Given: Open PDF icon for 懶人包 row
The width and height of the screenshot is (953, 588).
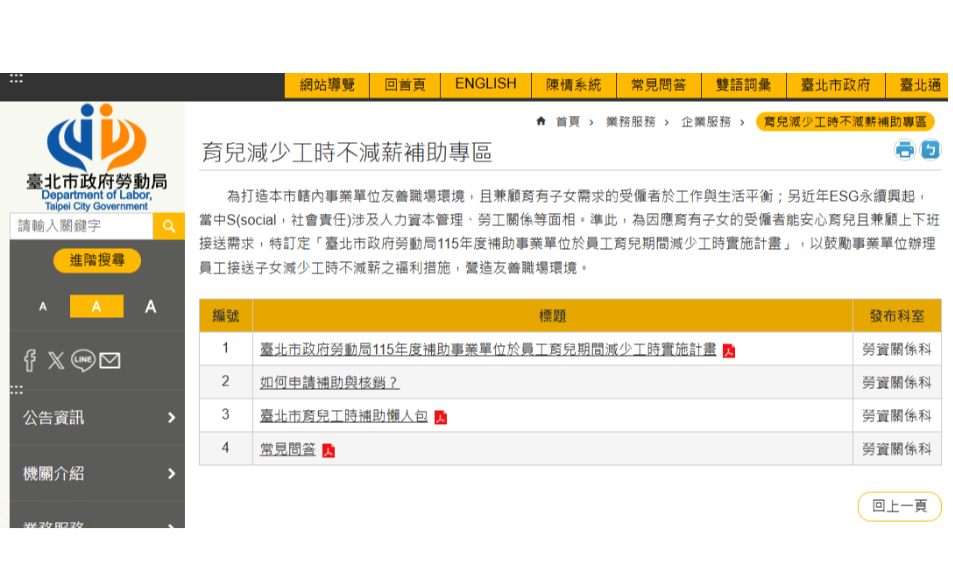Looking at the screenshot, I should [x=441, y=417].
